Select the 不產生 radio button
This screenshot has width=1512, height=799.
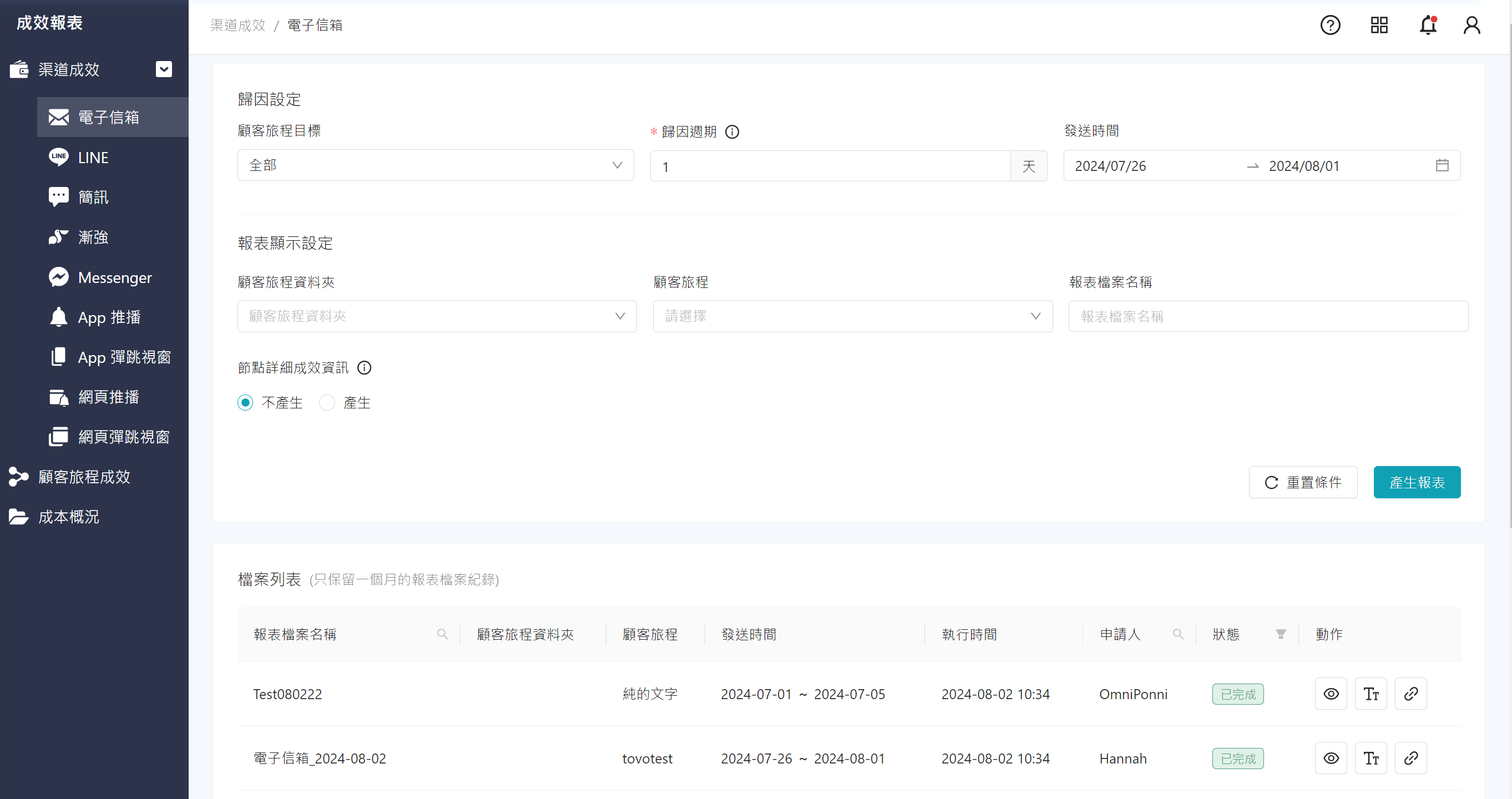(x=245, y=402)
